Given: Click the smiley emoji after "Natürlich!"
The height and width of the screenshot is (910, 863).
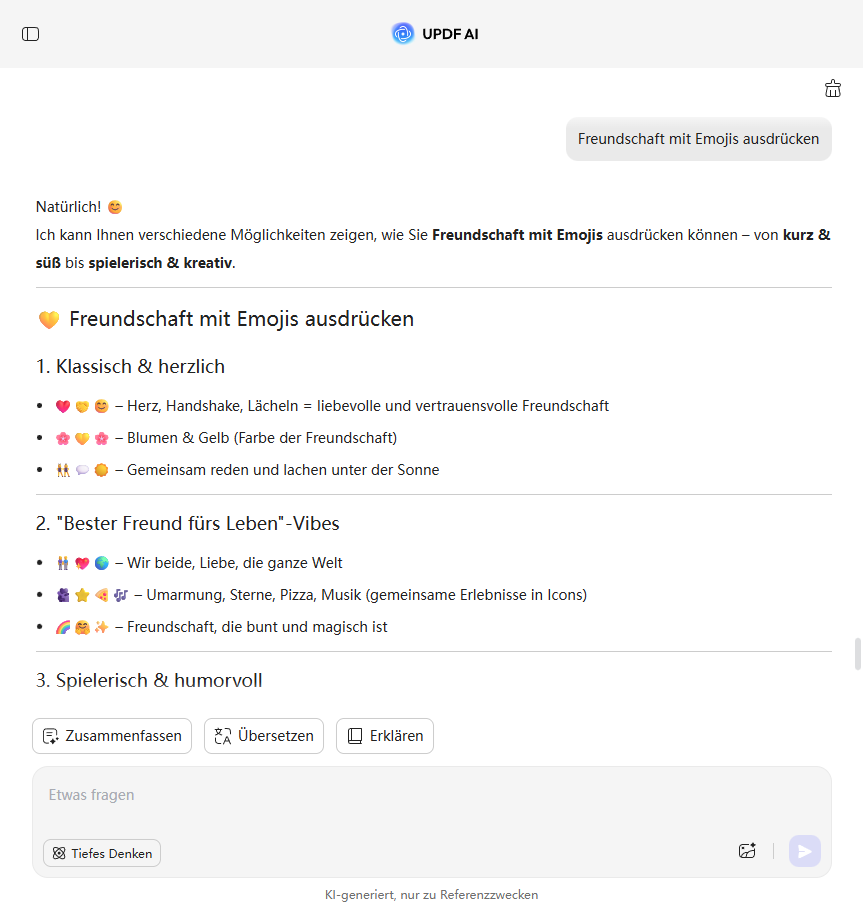Looking at the screenshot, I should pyautogui.click(x=115, y=208).
